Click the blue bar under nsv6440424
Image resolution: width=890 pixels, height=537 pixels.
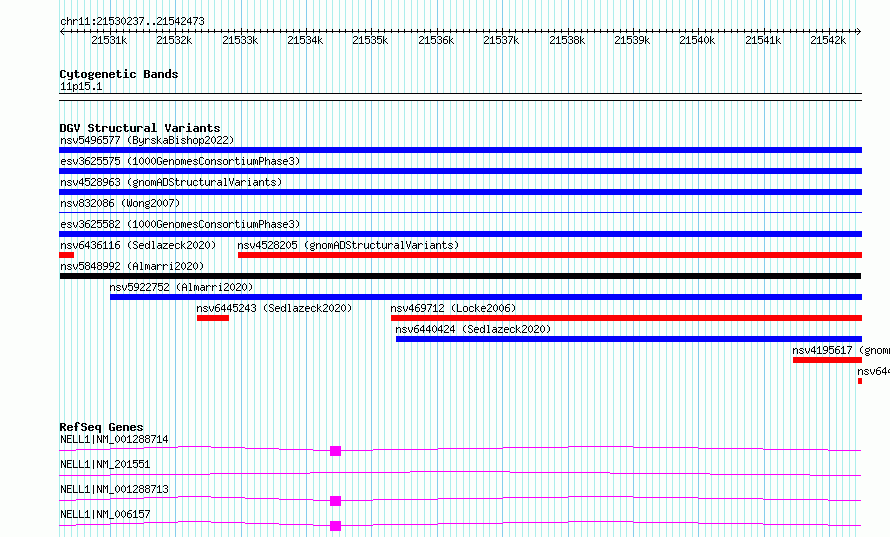point(629,339)
